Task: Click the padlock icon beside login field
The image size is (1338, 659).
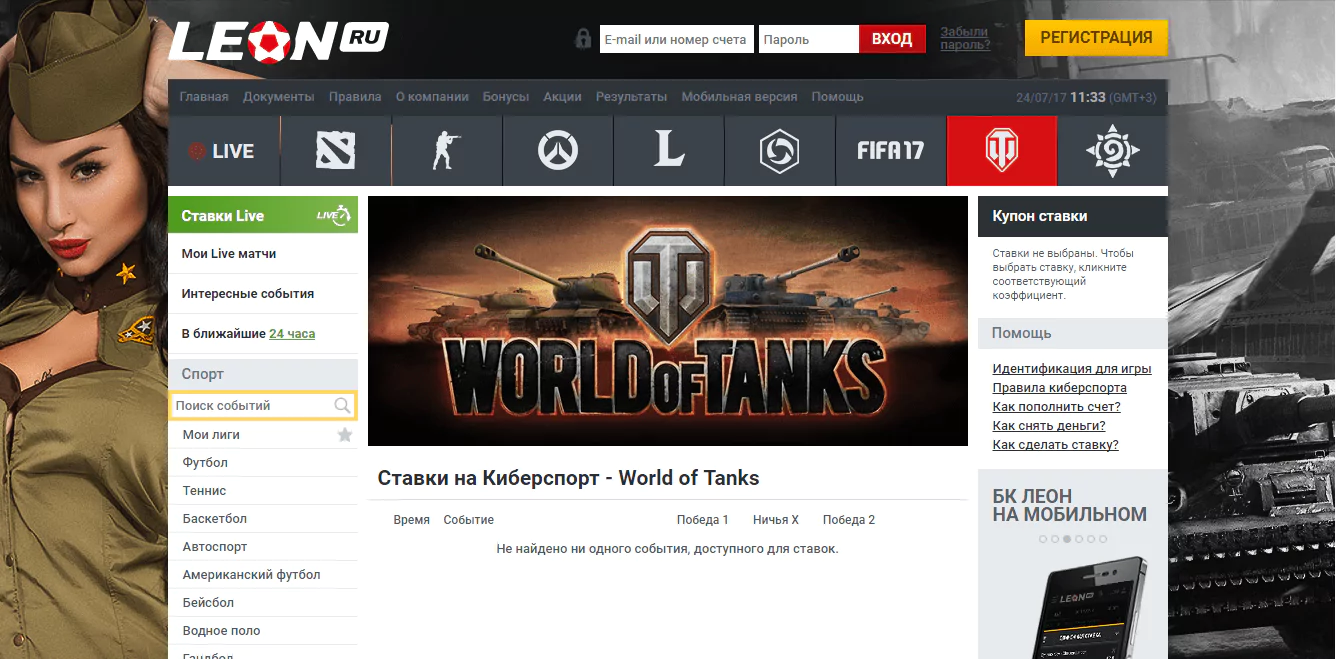Action: (x=583, y=39)
